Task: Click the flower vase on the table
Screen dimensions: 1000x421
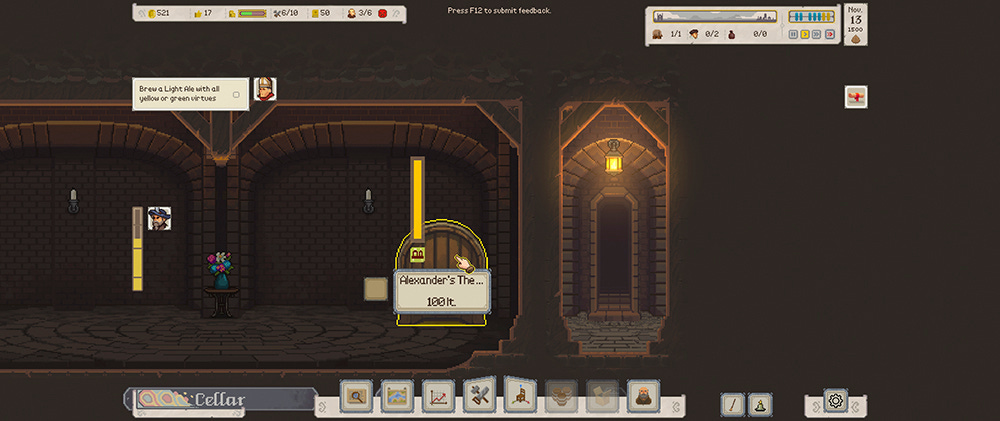Action: click(220, 270)
